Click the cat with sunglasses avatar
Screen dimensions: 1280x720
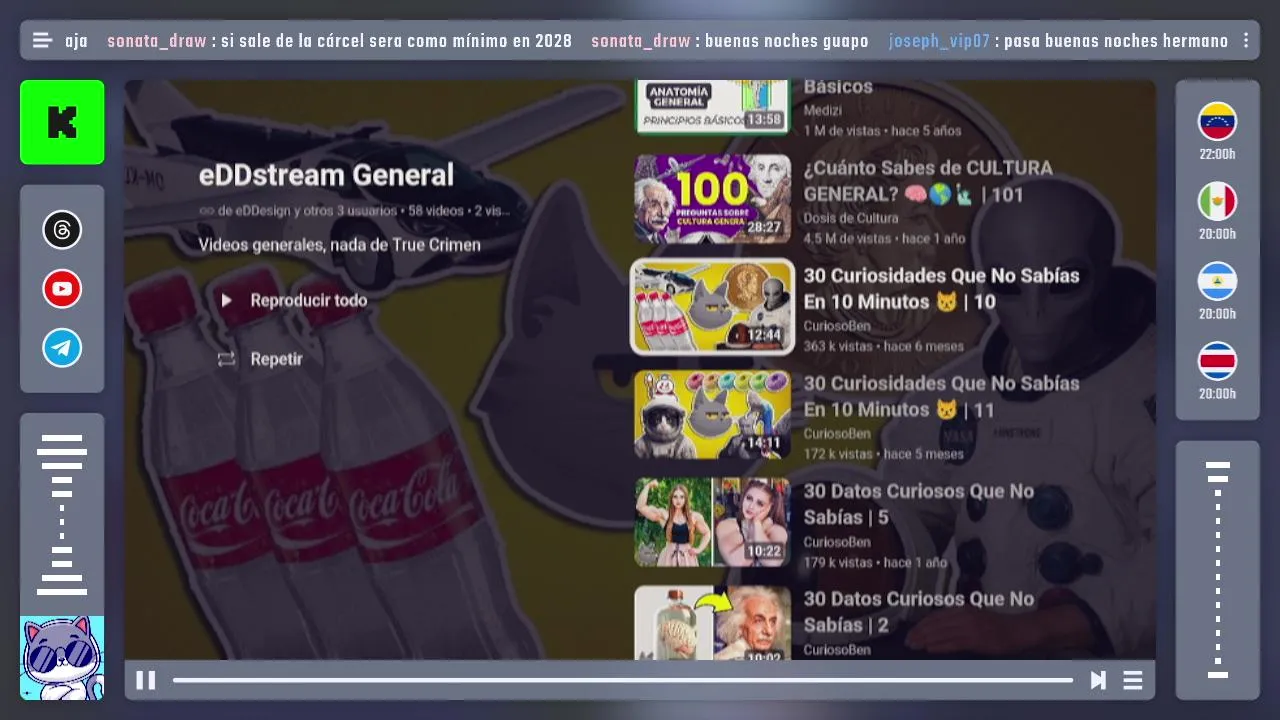coord(62,658)
